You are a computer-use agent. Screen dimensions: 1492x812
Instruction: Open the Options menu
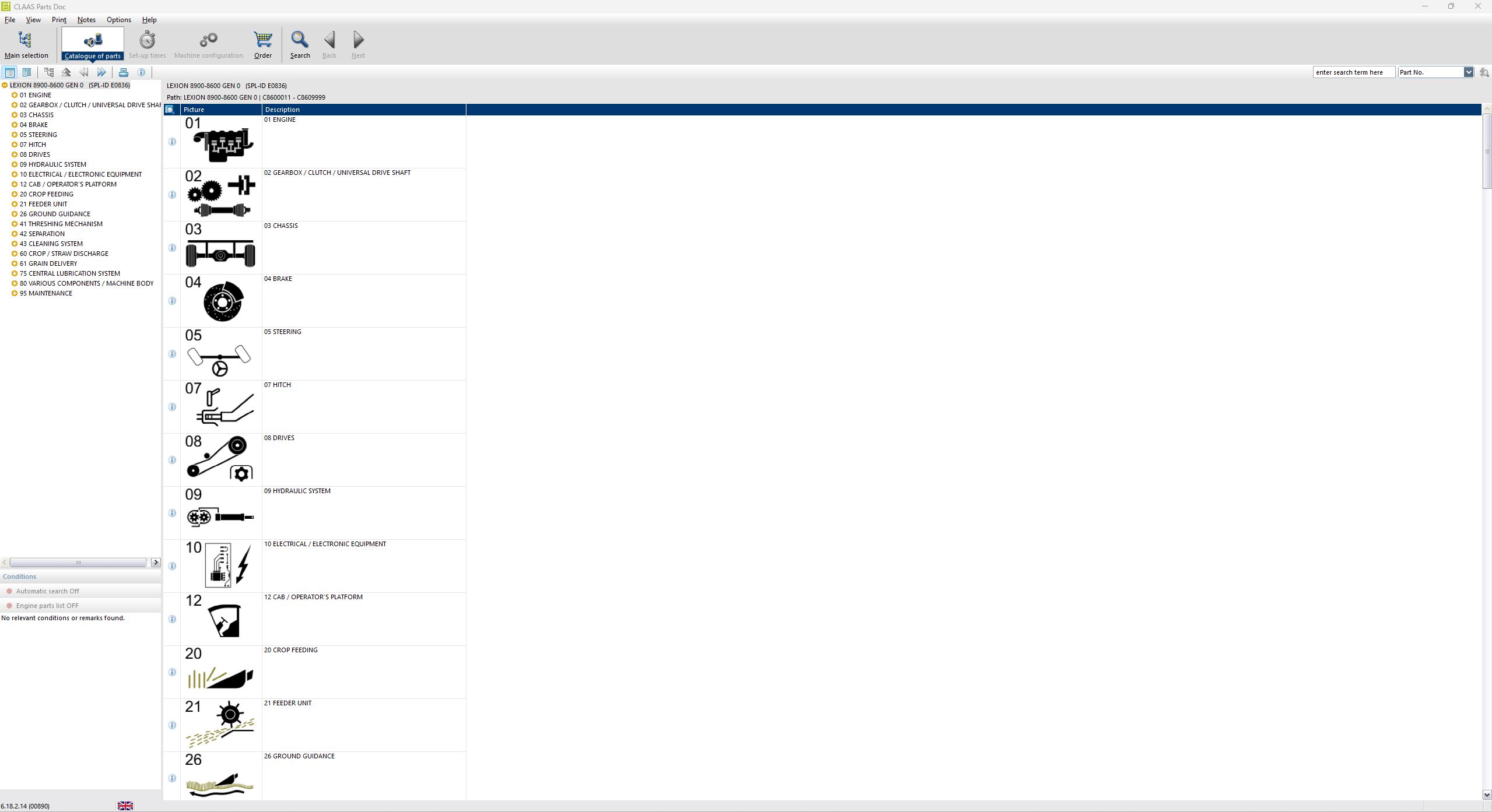point(118,20)
